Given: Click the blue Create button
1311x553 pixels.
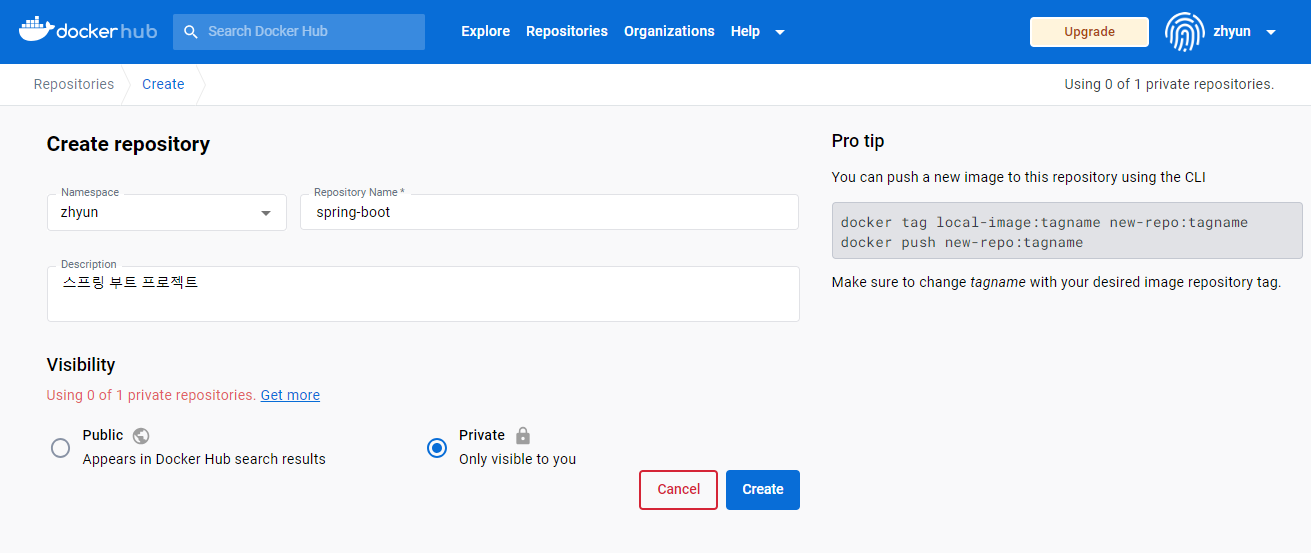Looking at the screenshot, I should pos(763,489).
